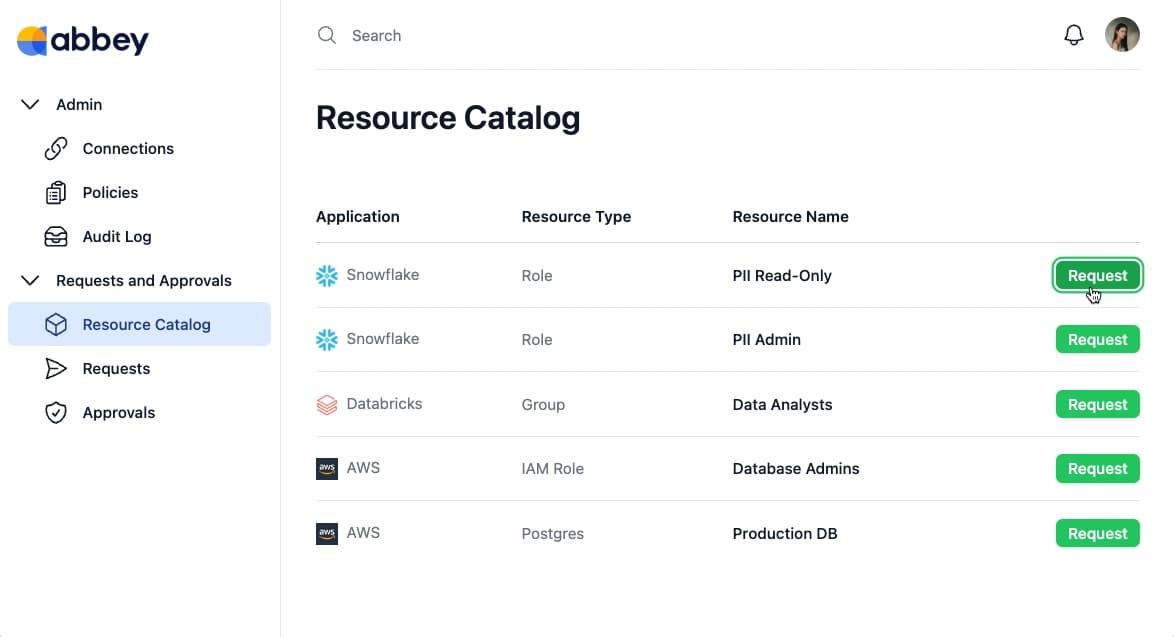
Task: Click the Snowflake icon on PII Read-Only row
Action: [326, 274]
